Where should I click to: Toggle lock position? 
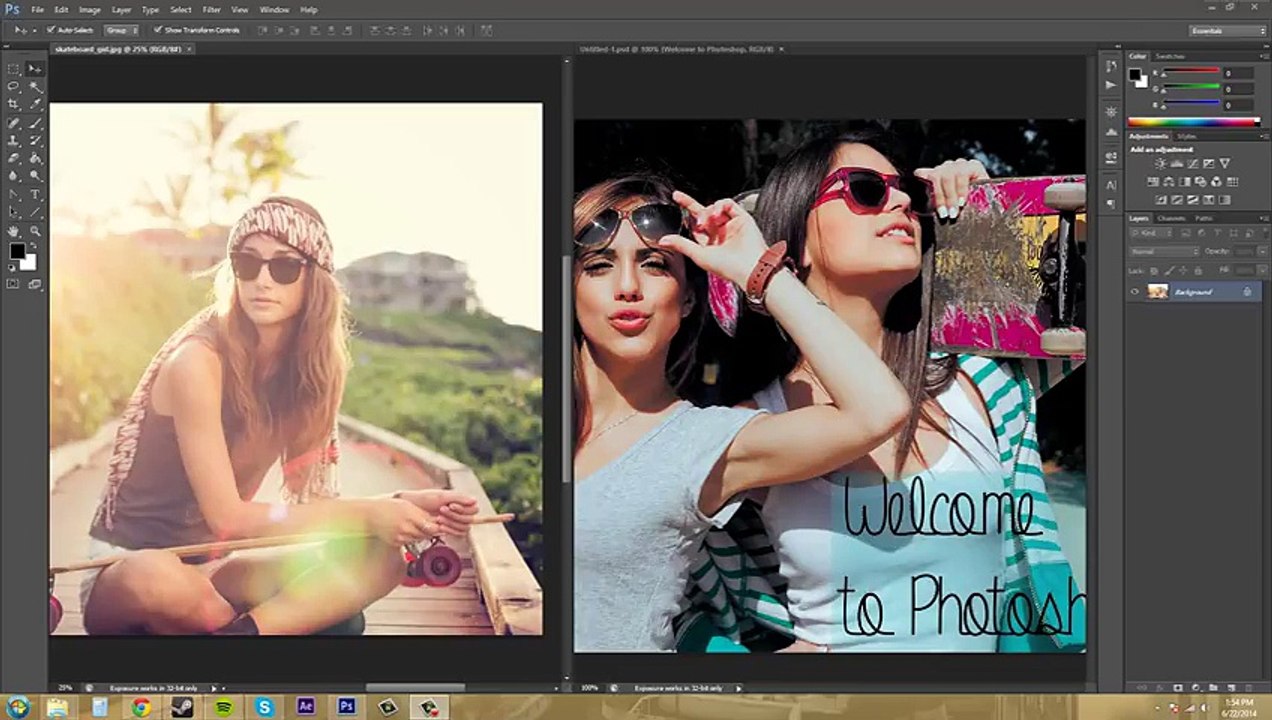[1183, 271]
